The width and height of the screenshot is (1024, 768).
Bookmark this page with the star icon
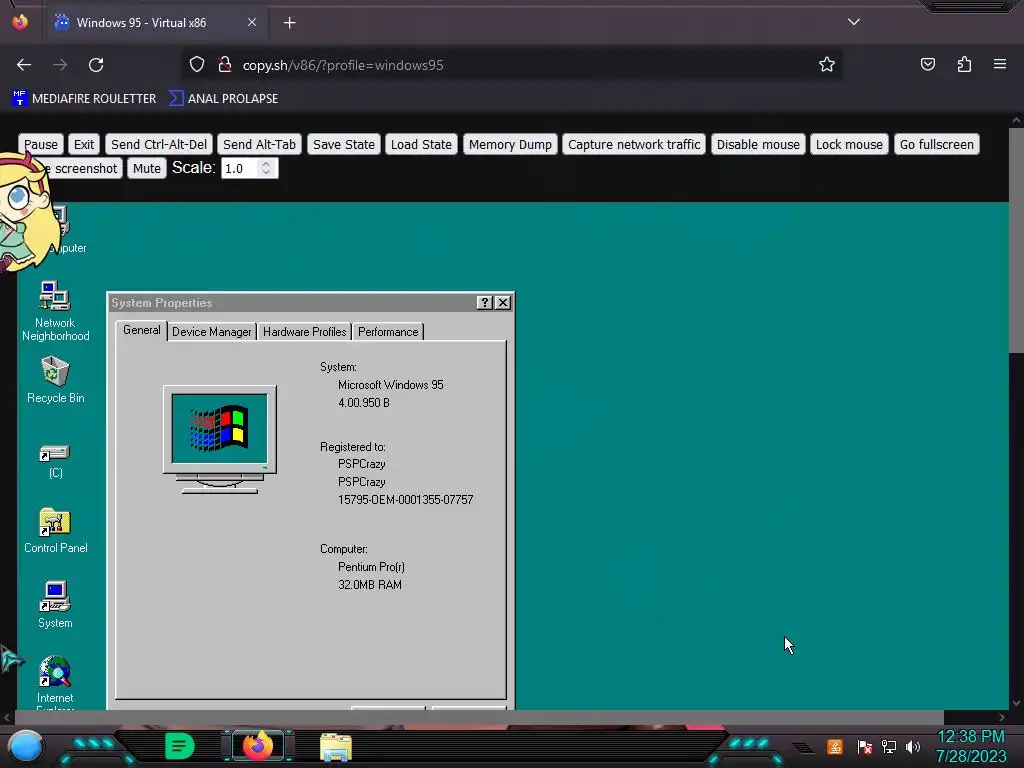[x=827, y=65]
